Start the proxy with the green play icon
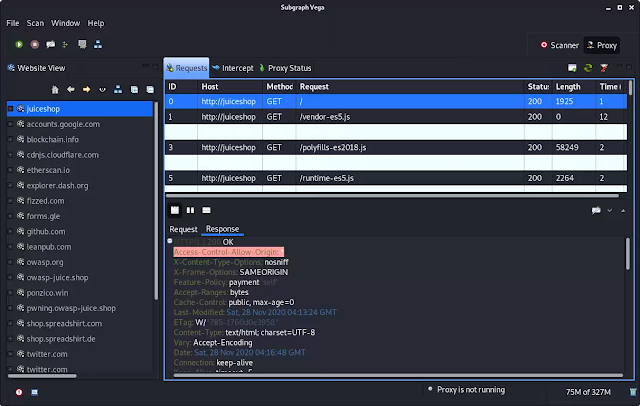This screenshot has height=406, width=640. pos(19,44)
